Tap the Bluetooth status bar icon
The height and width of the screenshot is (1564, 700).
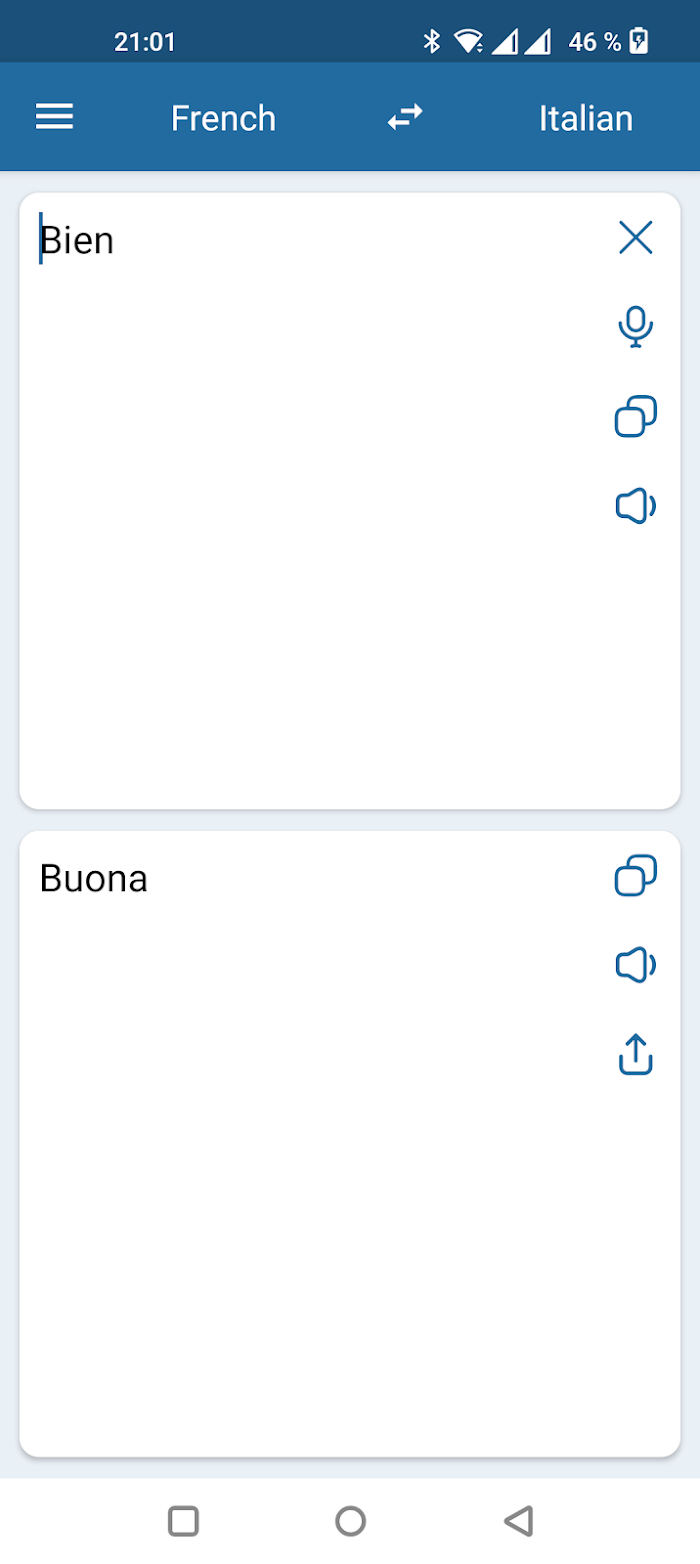(432, 41)
